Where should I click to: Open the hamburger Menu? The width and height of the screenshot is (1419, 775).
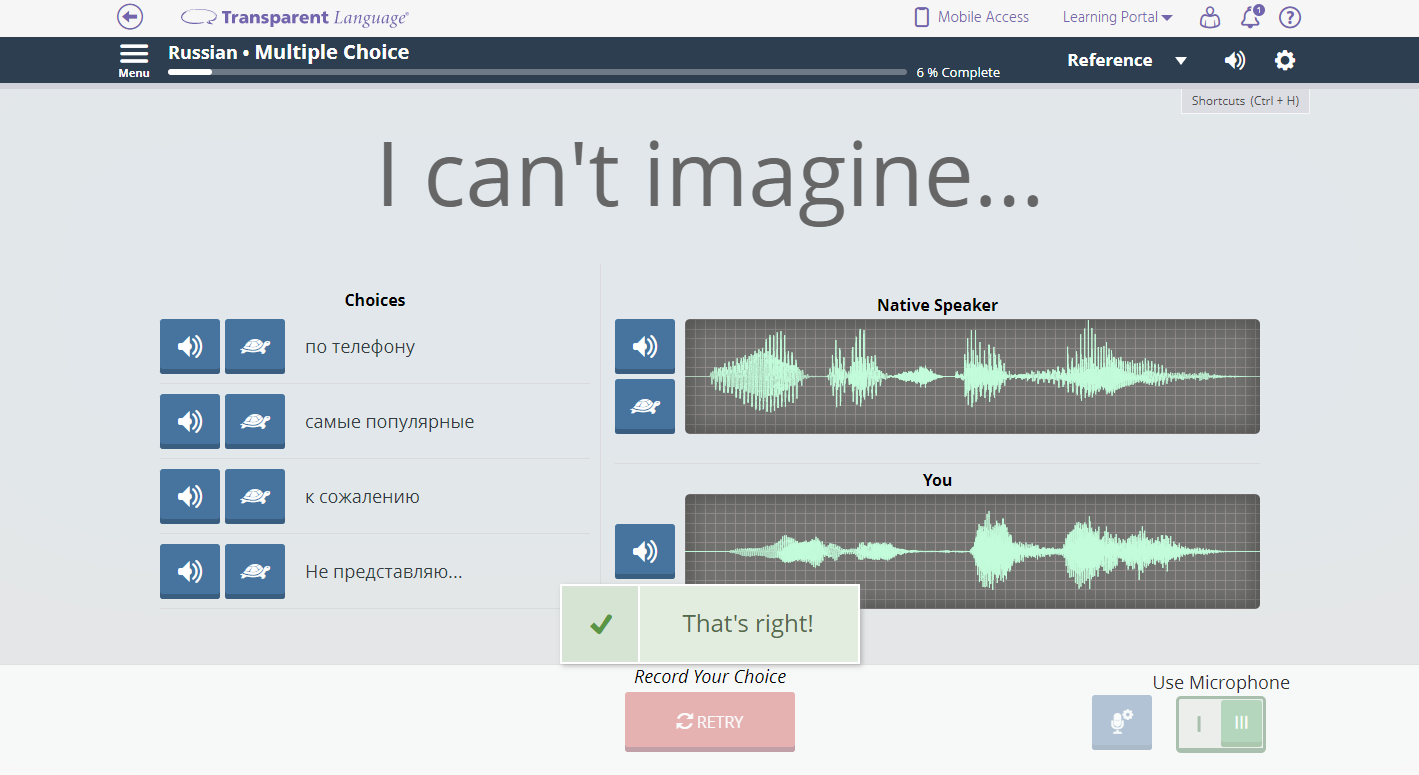pos(134,59)
